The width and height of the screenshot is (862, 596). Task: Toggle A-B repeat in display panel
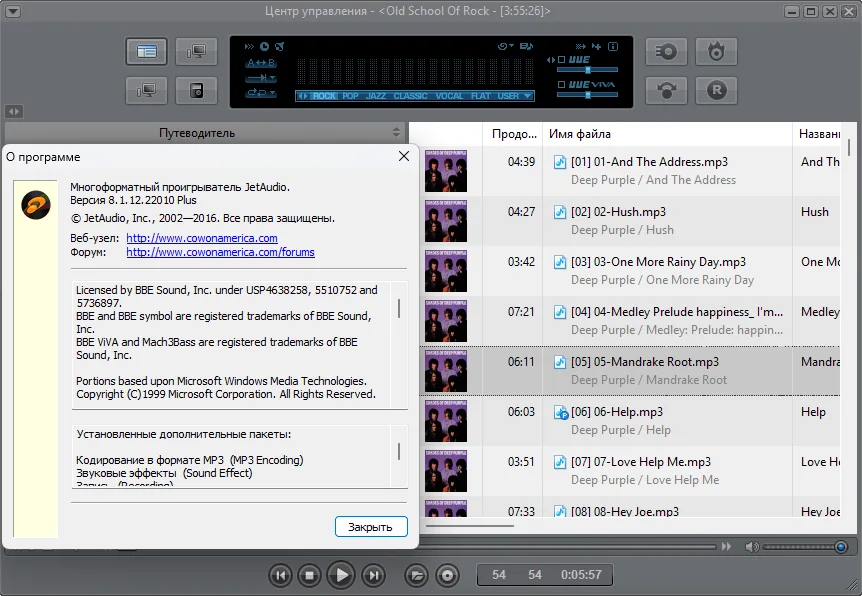[x=261, y=63]
